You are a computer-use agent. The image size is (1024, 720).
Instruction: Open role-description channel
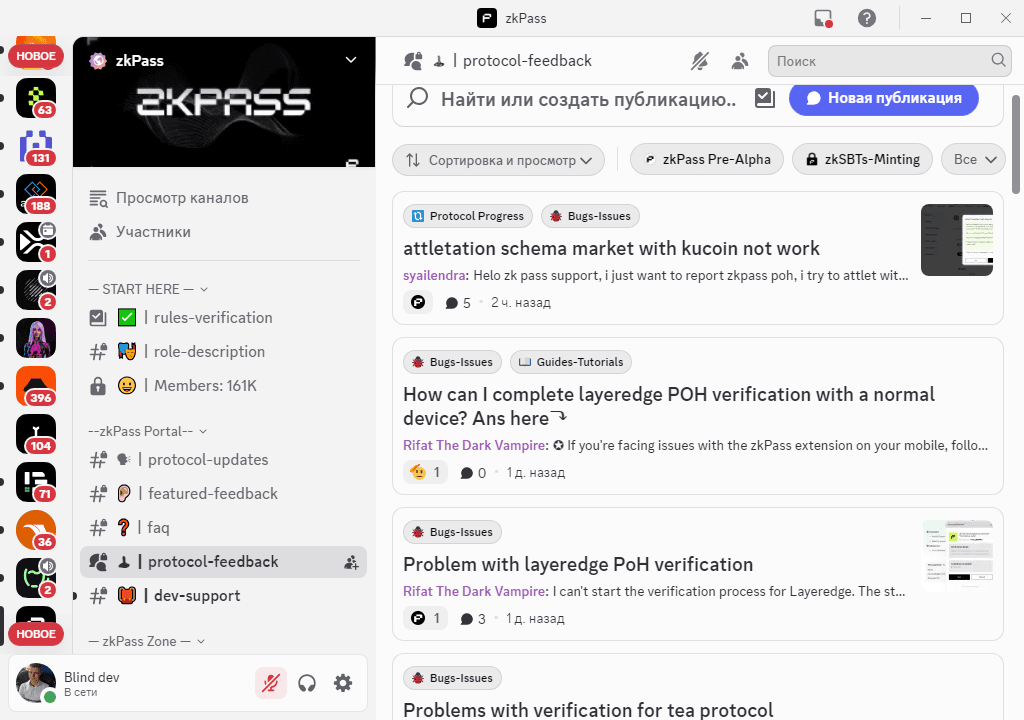(x=223, y=352)
